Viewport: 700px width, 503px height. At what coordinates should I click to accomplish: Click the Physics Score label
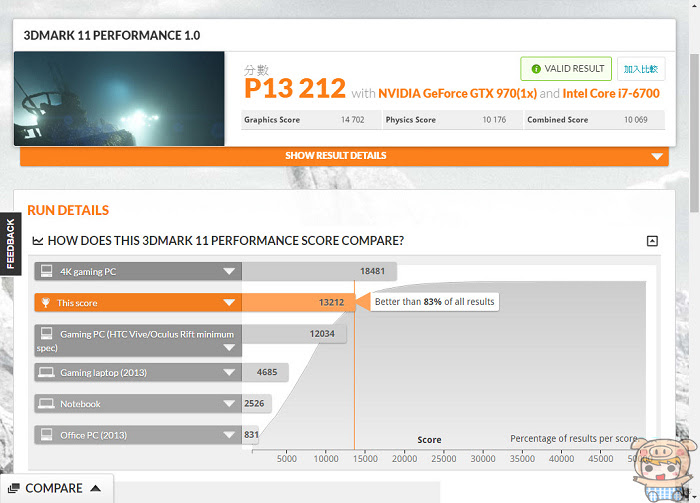[411, 120]
